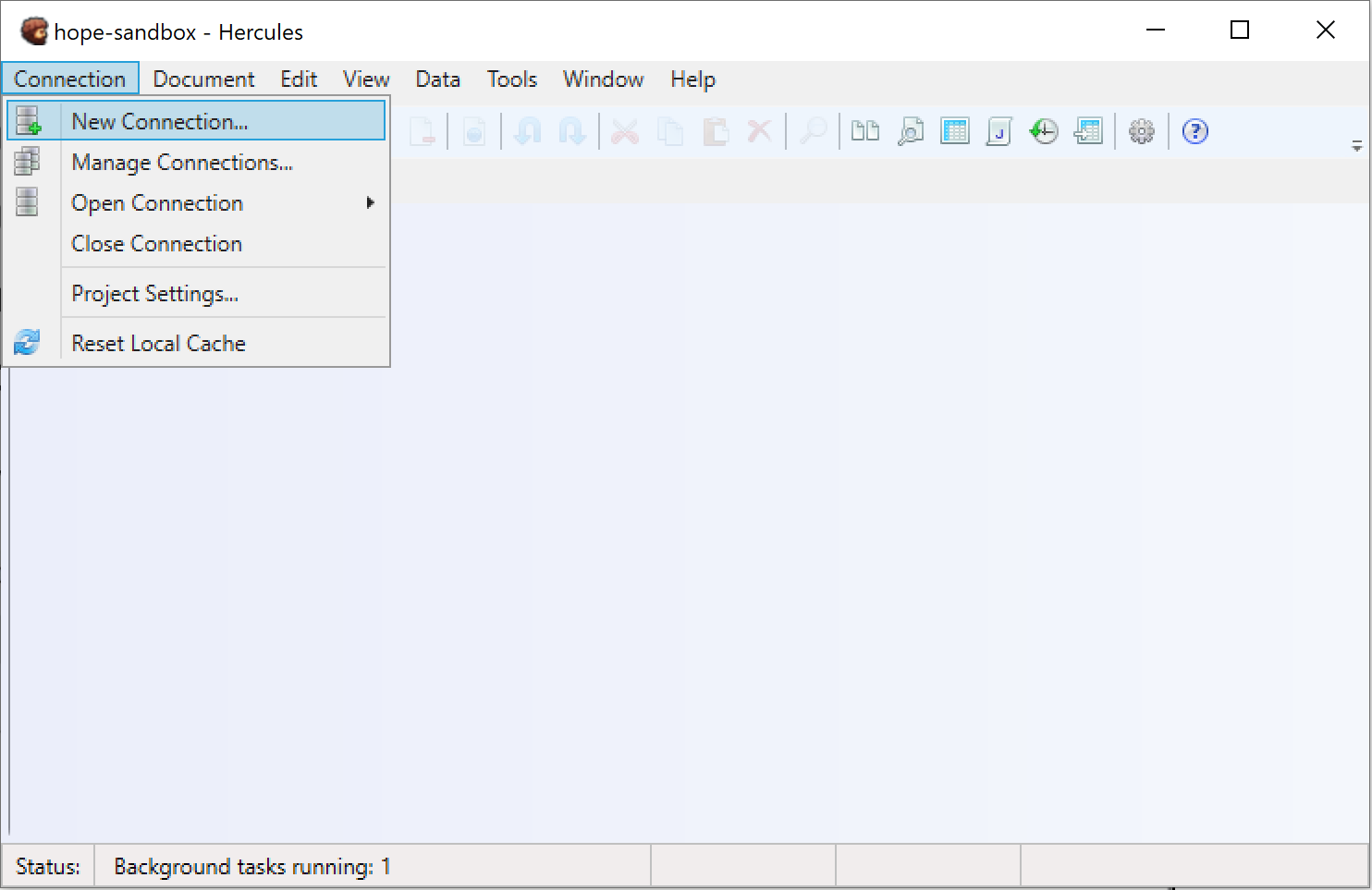Expand the Open Connection submenu
The height and width of the screenshot is (890, 1372).
(196, 202)
